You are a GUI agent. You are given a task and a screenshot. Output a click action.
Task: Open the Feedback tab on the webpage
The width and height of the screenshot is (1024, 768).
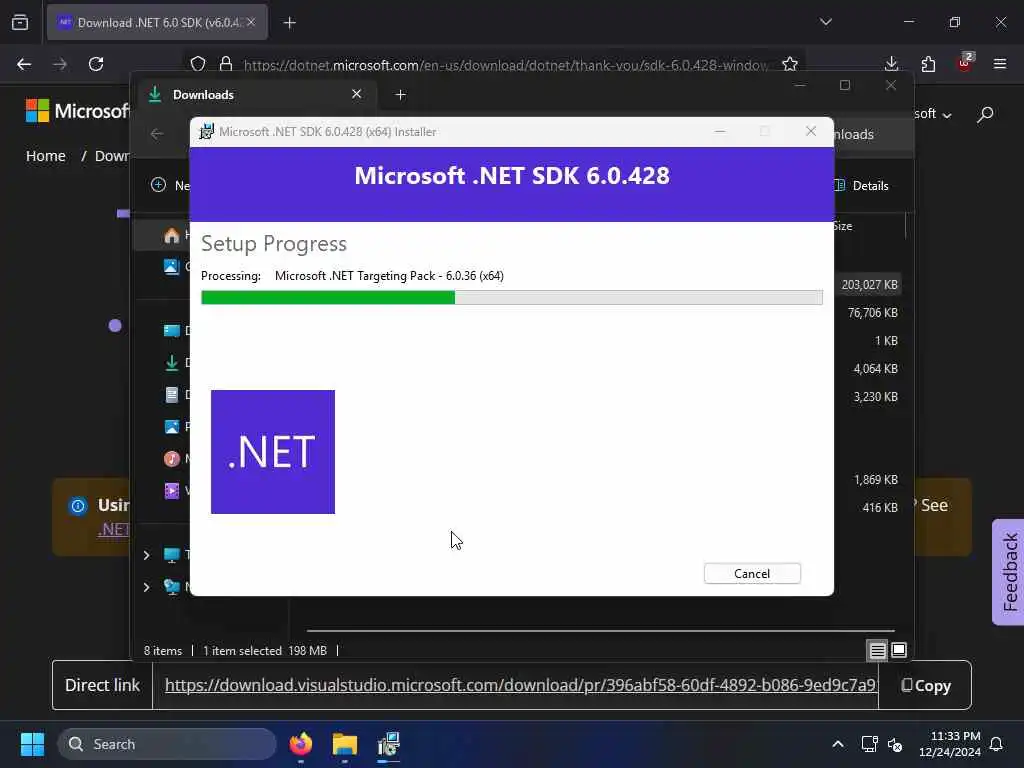tap(1009, 572)
